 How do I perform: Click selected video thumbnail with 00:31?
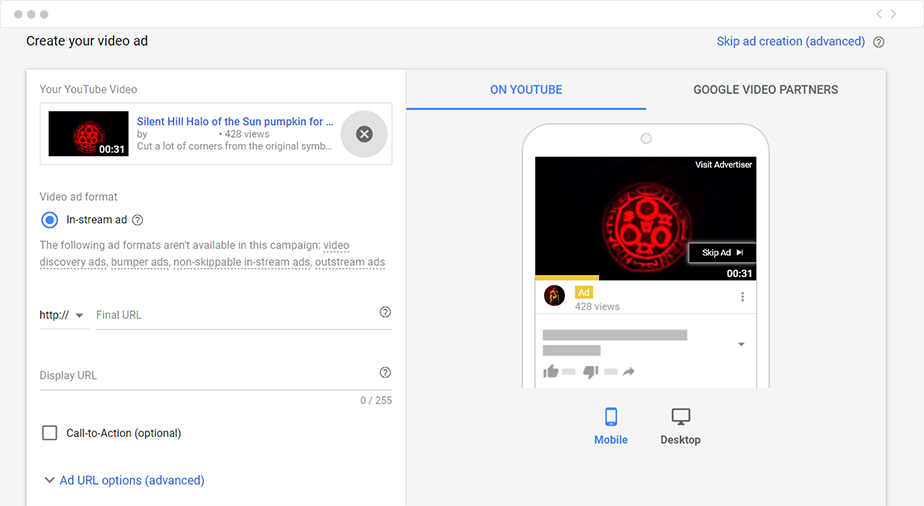[88, 134]
